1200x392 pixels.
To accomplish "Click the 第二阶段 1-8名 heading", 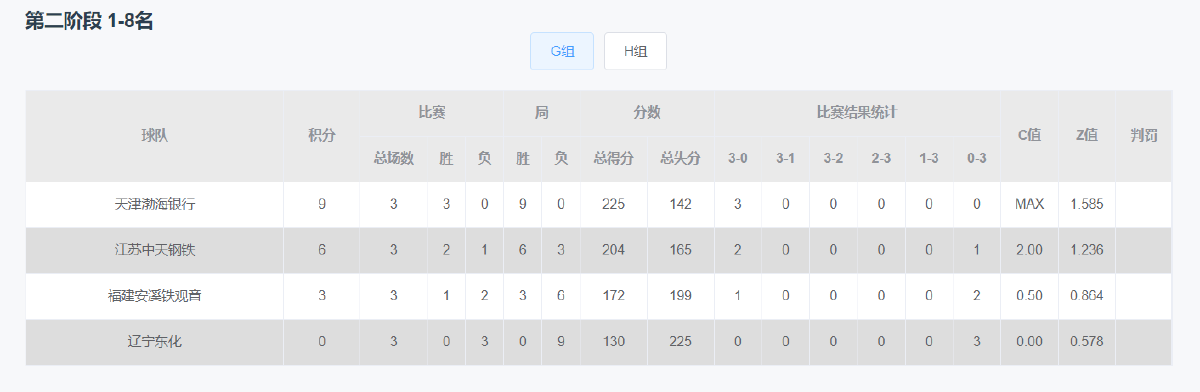I will [x=89, y=21].
